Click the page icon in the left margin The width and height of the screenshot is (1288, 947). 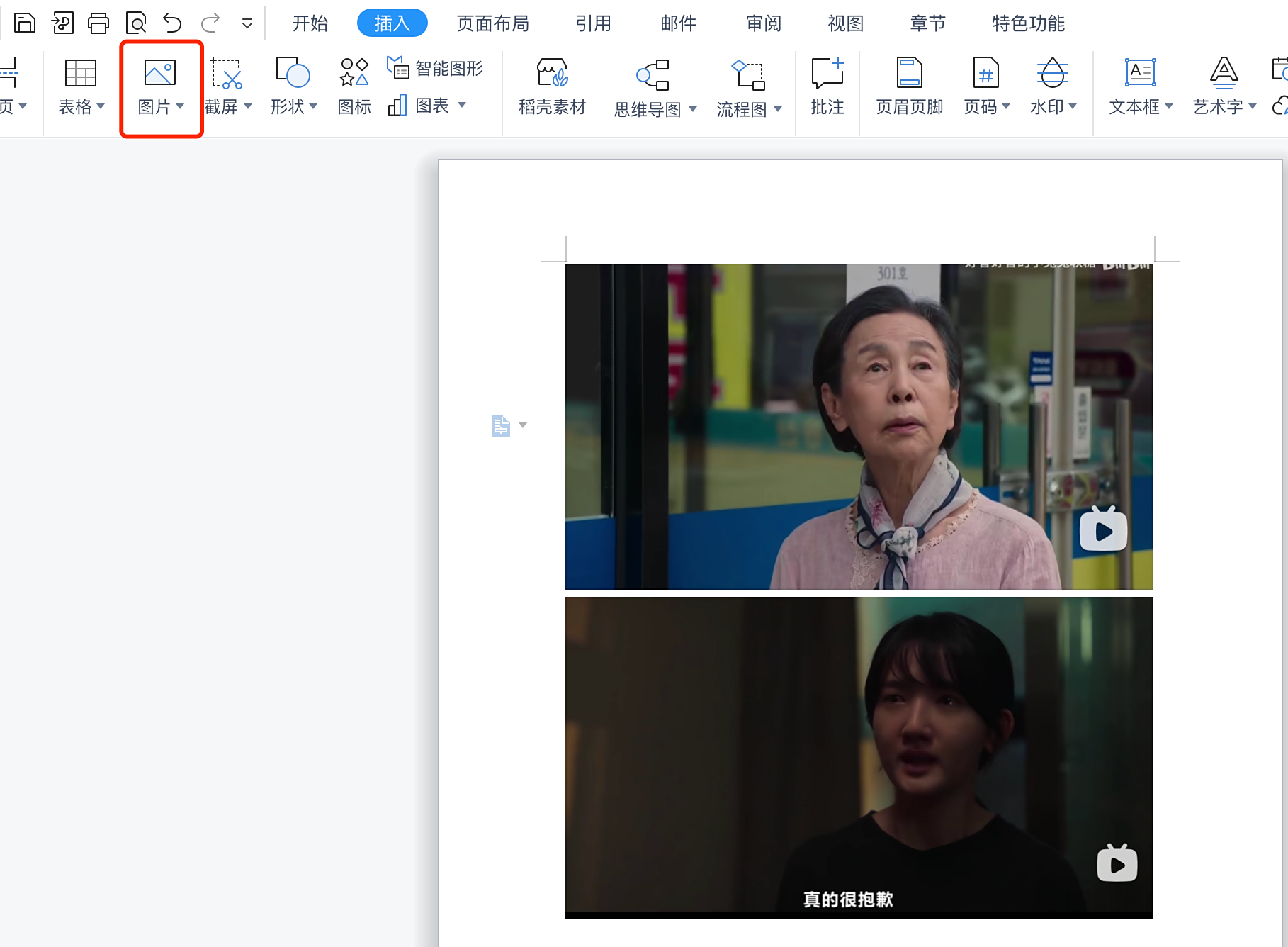[x=501, y=425]
